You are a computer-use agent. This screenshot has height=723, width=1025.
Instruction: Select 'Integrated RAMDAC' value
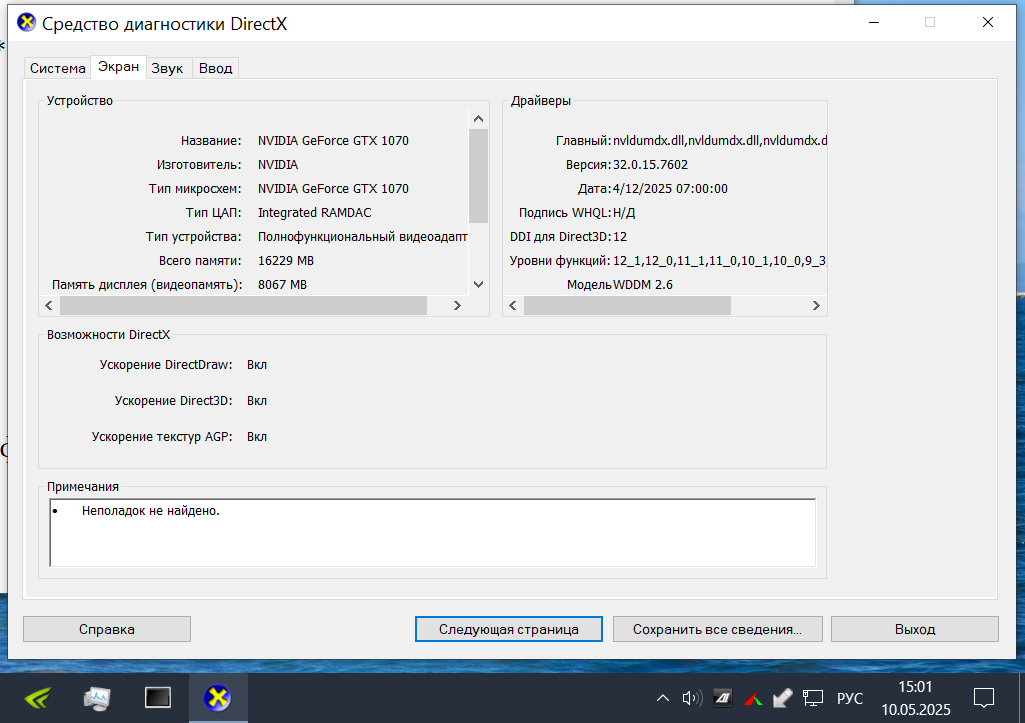pyautogui.click(x=314, y=212)
